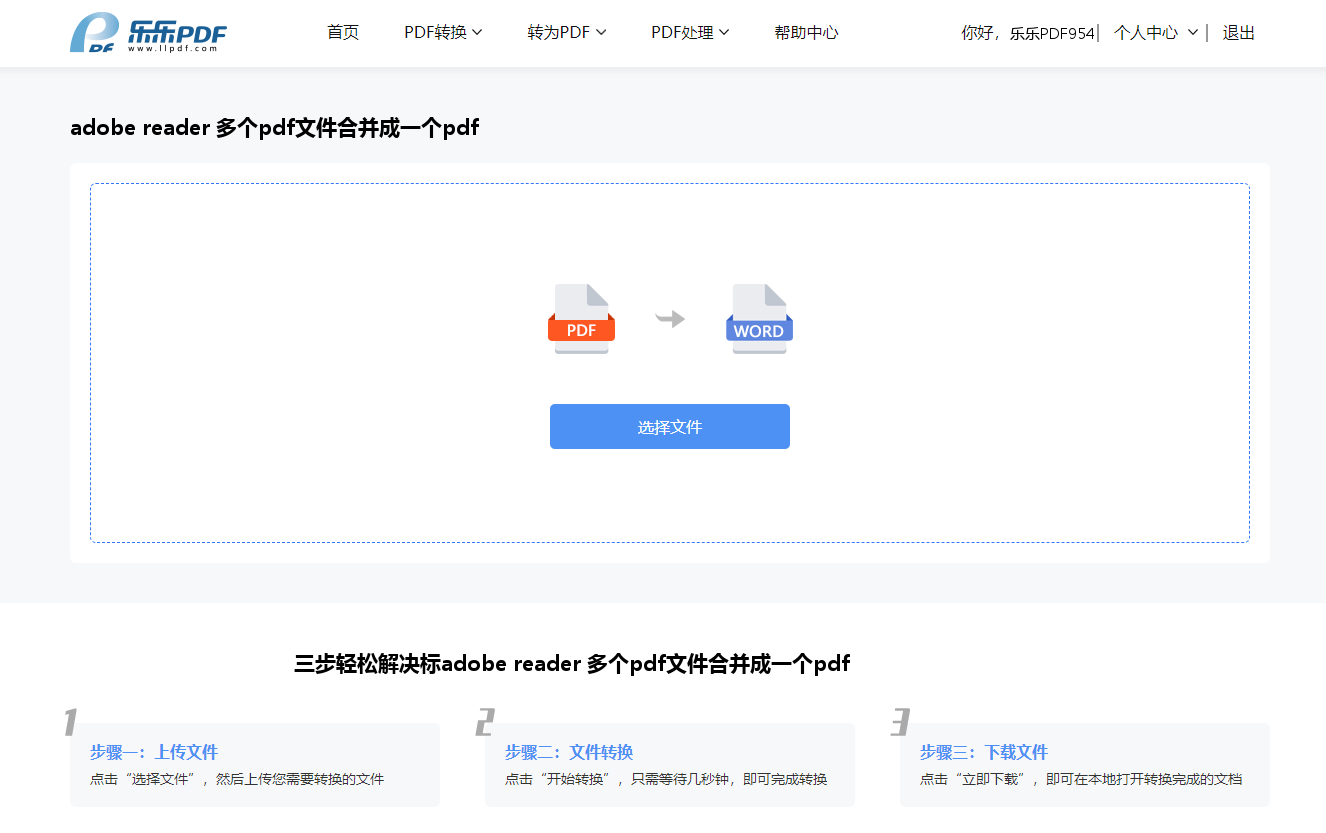Open the 帮助中心 page

[806, 33]
